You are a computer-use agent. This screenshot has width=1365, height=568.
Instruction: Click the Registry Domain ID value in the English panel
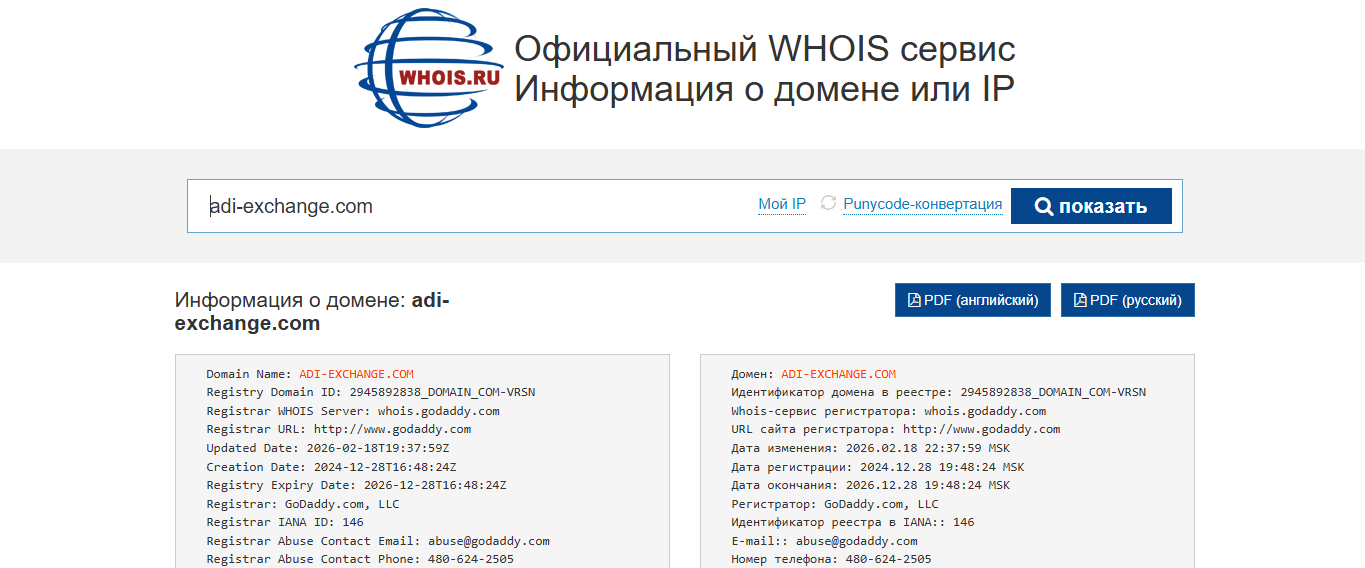click(x=442, y=392)
